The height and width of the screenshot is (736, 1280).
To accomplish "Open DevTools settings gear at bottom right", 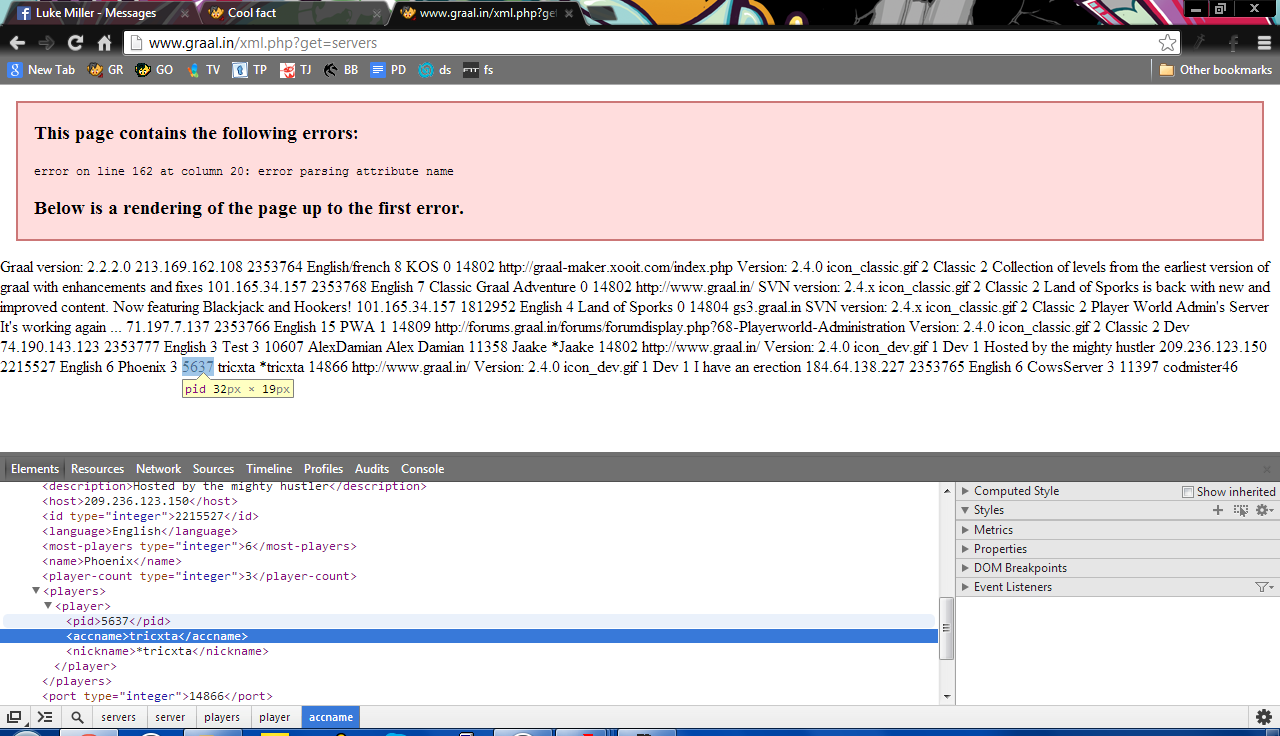I will (1264, 717).
